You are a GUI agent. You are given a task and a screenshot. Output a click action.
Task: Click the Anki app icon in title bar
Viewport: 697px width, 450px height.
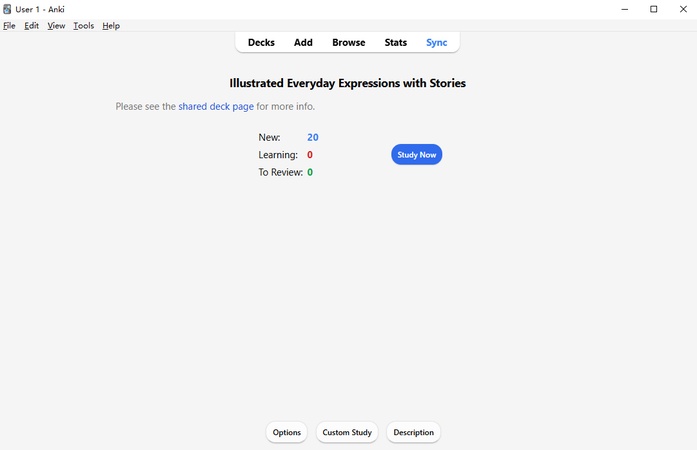pyautogui.click(x=7, y=9)
